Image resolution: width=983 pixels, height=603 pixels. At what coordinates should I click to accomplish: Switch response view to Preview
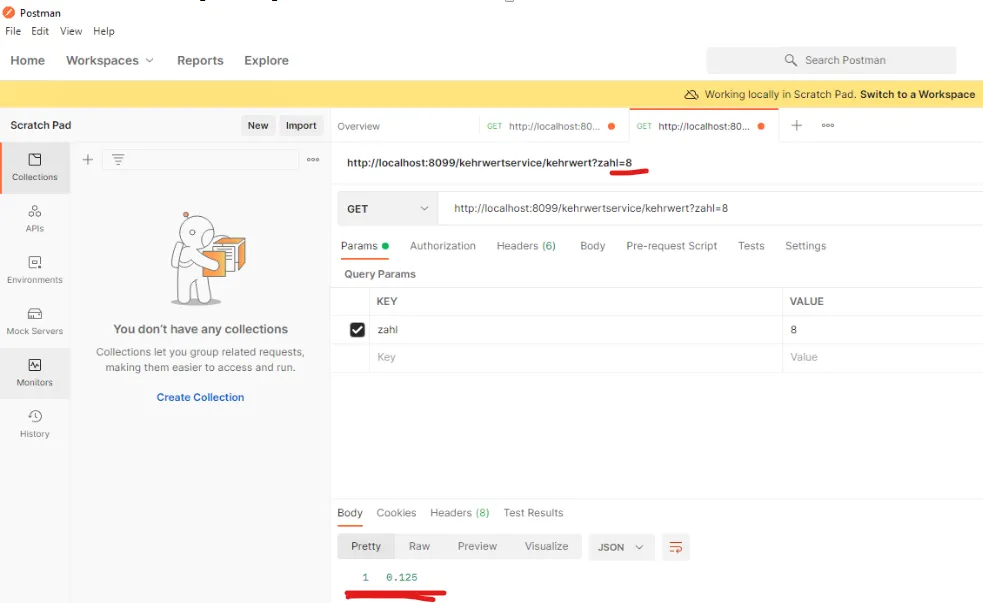(477, 547)
